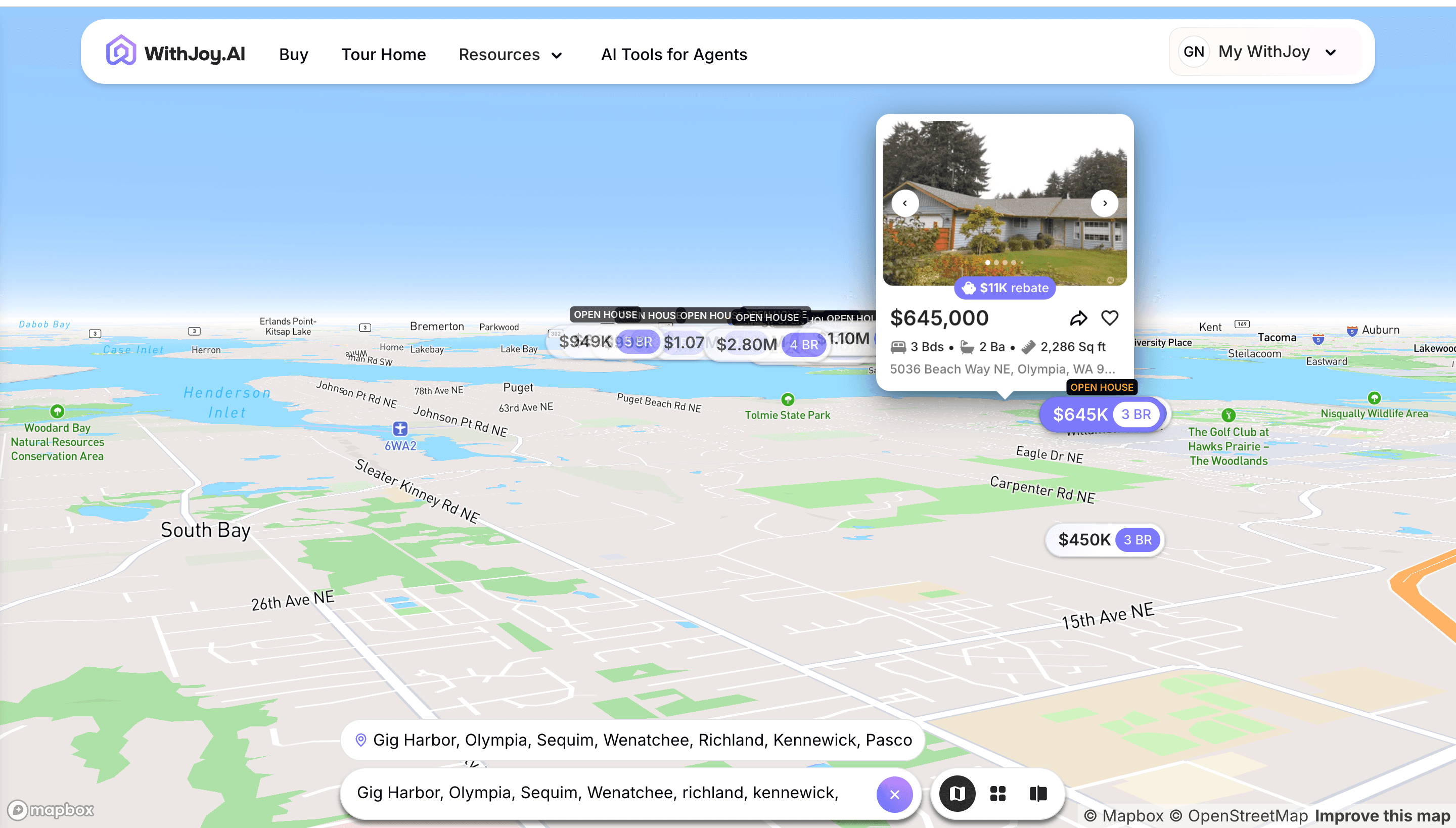This screenshot has height=828, width=1456.
Task: Select Tour Home in the navigation
Action: point(384,55)
